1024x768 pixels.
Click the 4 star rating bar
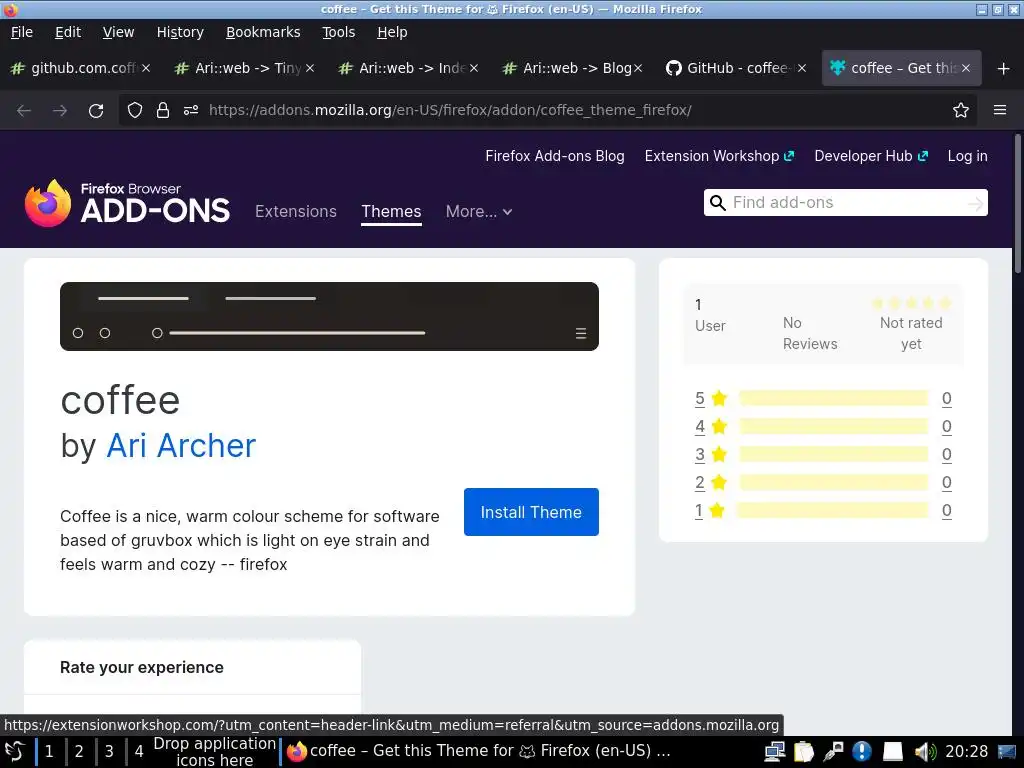coord(833,426)
